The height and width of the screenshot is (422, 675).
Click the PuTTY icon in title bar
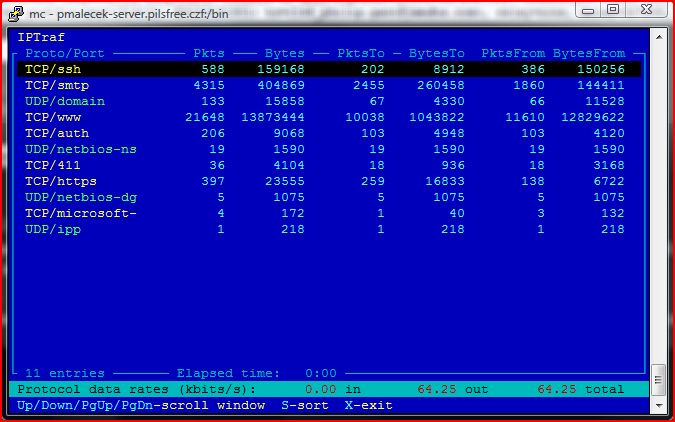click(x=16, y=13)
